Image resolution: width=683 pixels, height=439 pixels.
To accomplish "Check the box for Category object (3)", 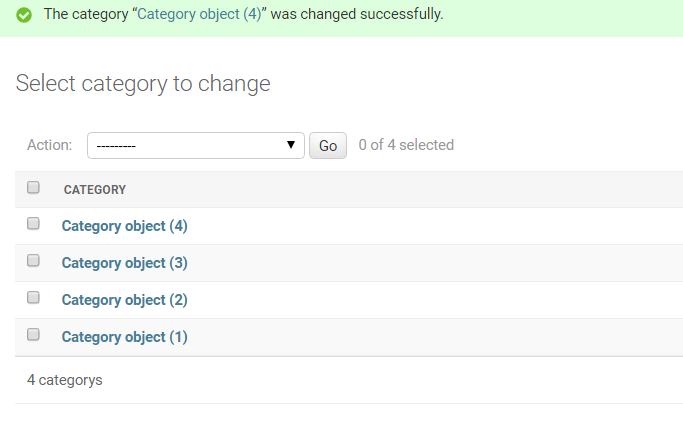I will [x=33, y=260].
